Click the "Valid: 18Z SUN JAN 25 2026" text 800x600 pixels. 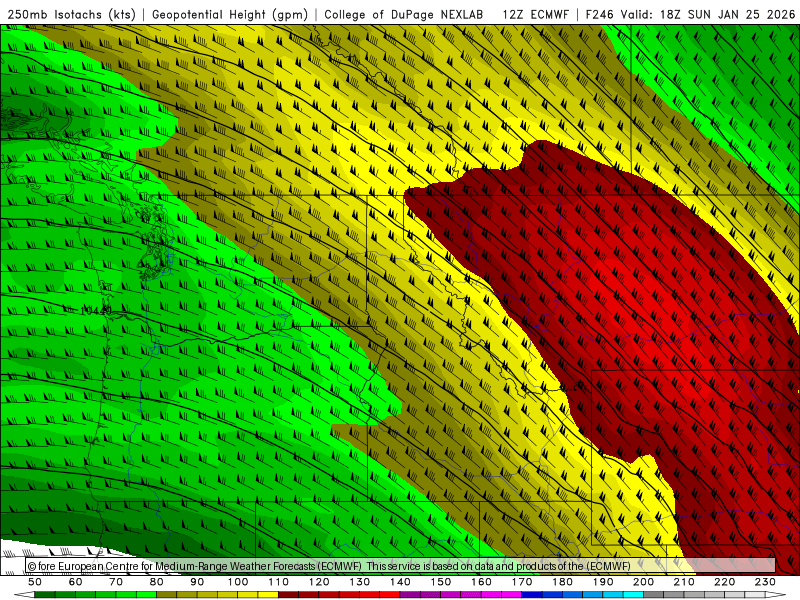point(708,15)
